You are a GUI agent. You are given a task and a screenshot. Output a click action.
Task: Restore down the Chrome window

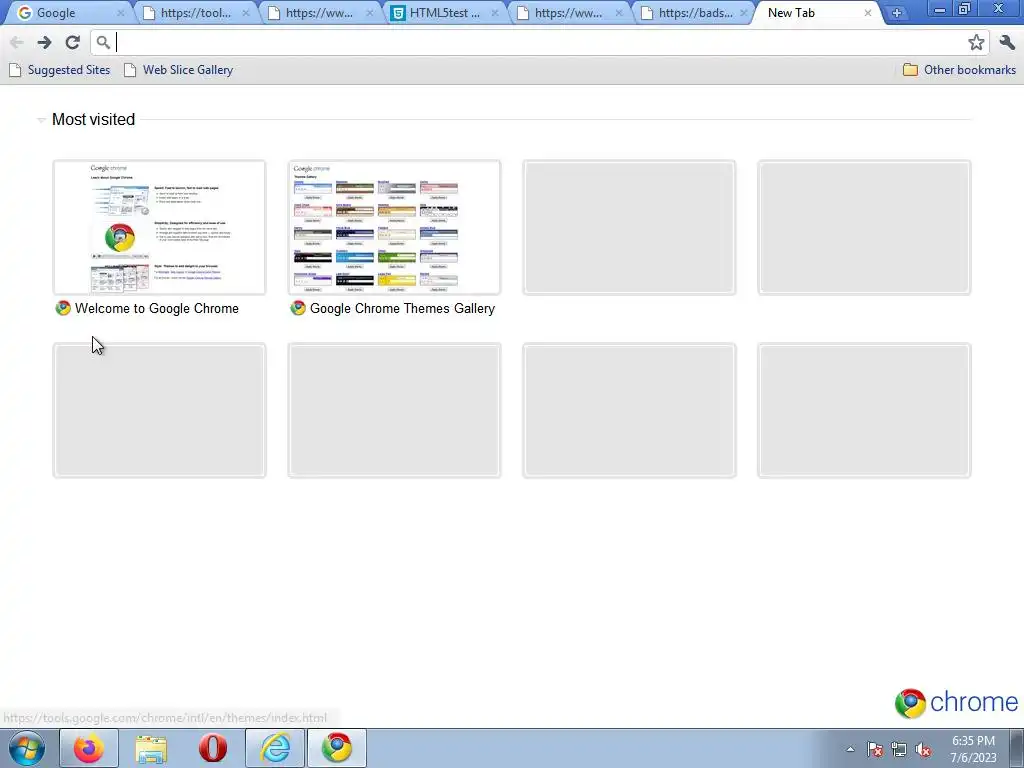tap(965, 9)
